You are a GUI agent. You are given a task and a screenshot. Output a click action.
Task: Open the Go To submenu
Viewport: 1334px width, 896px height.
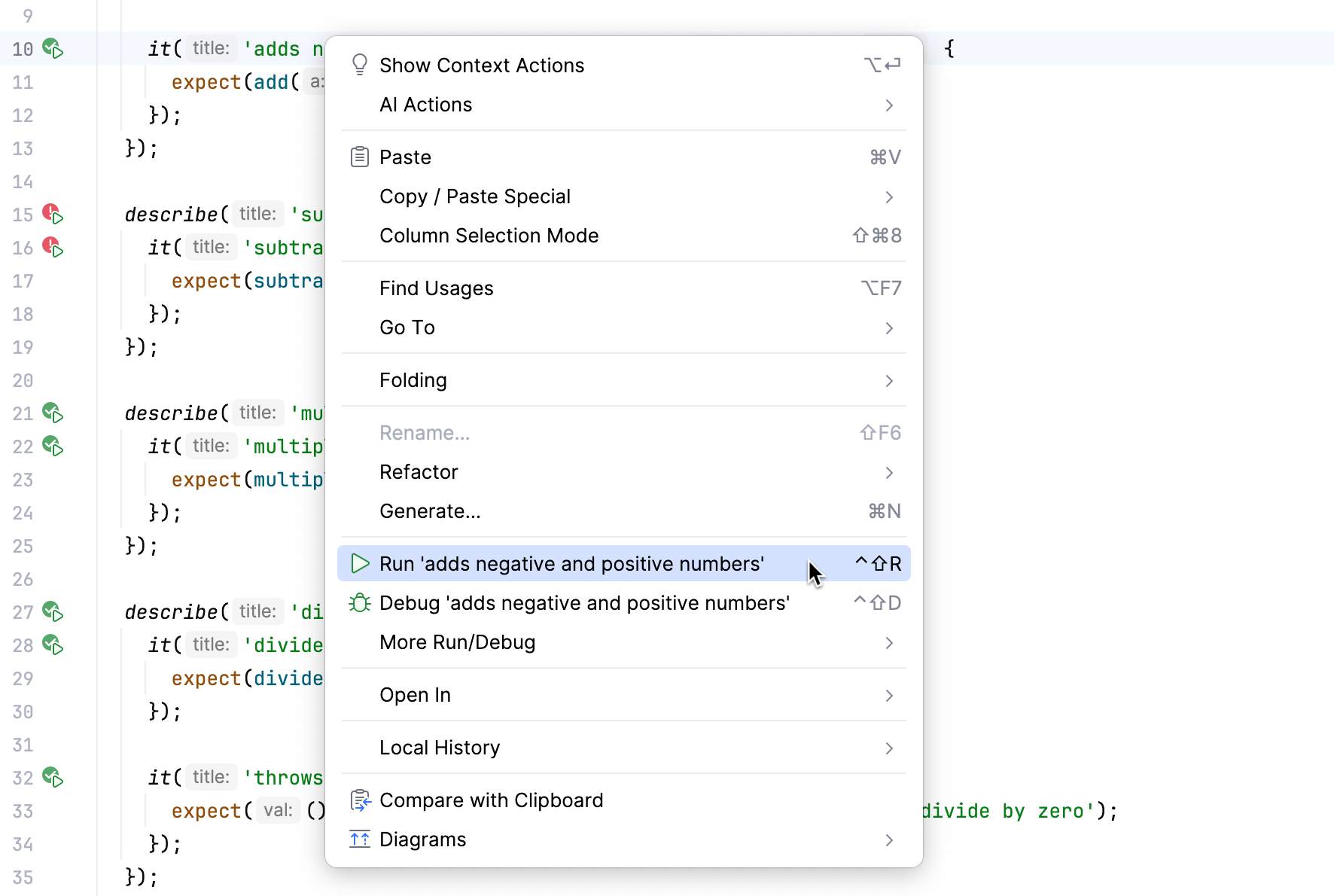pyautogui.click(x=407, y=327)
